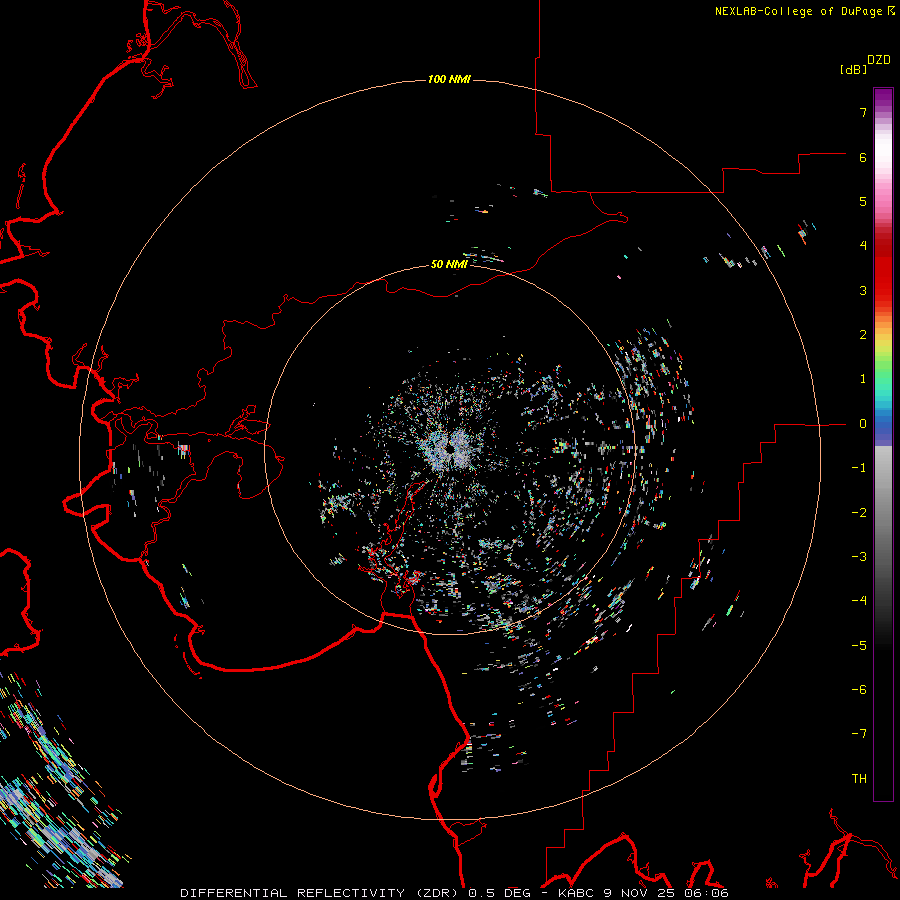Screen dimensions: 900x900
Task: Click the 100 NMI range ring label
Action: point(449,79)
